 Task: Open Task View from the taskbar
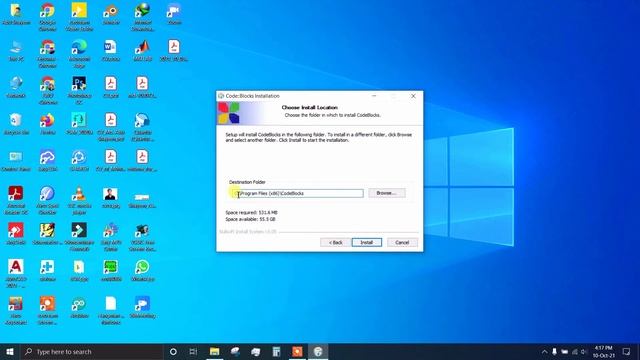(x=193, y=351)
